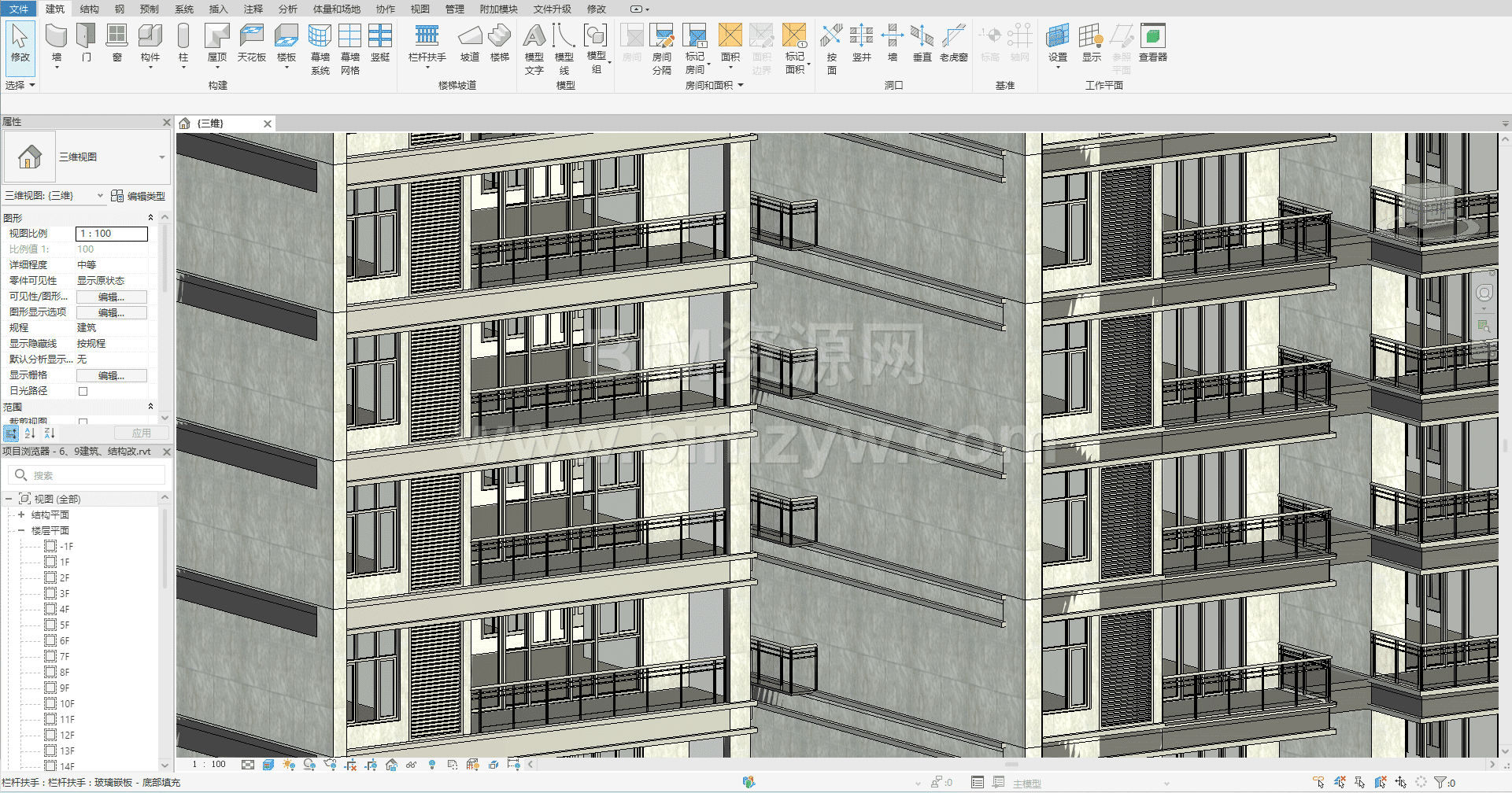The image size is (1512, 793).
Task: Click the Stairs (楼梯) tool icon
Action: coord(500,38)
